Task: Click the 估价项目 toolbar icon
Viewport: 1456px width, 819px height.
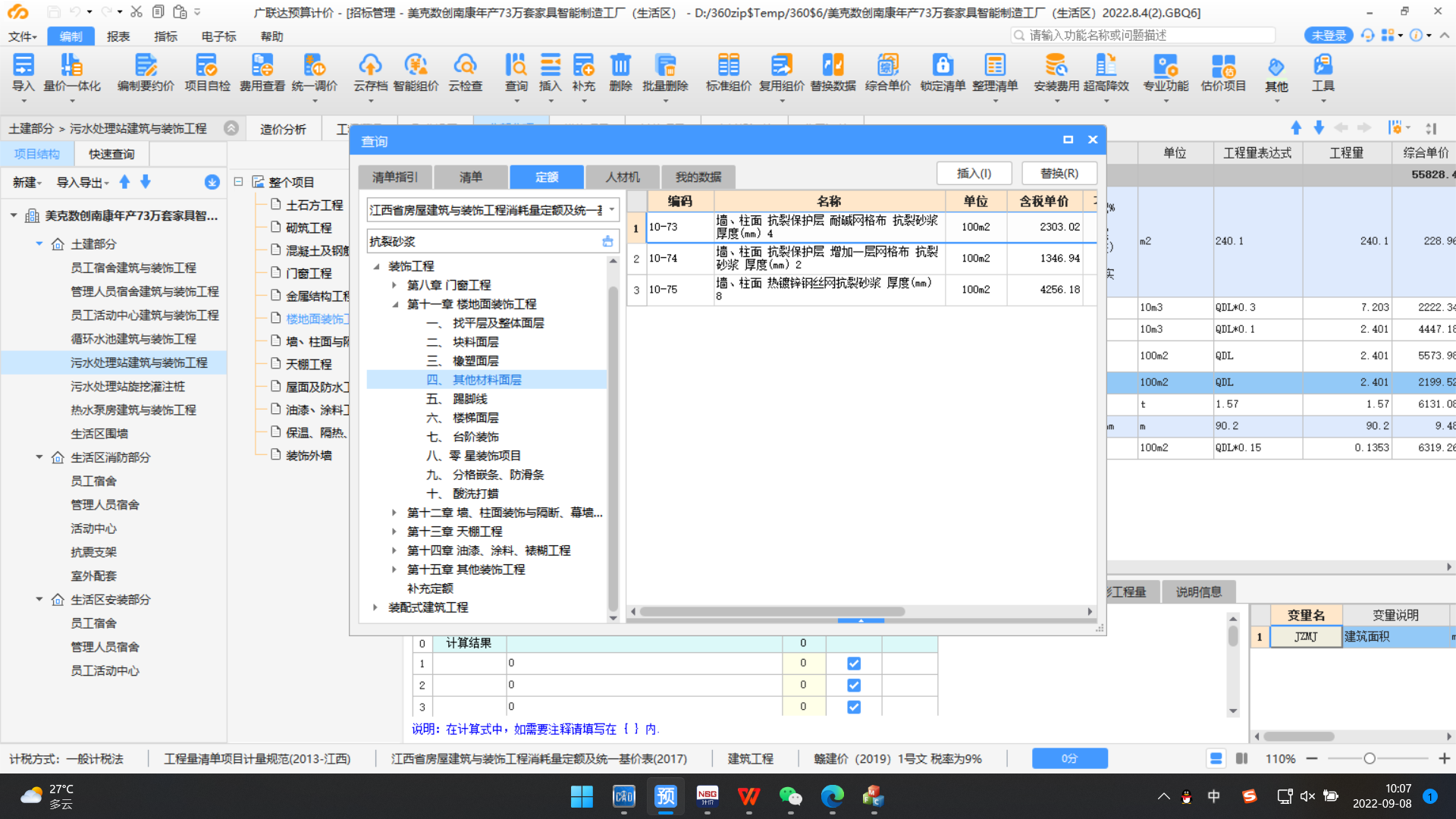Action: [1223, 74]
